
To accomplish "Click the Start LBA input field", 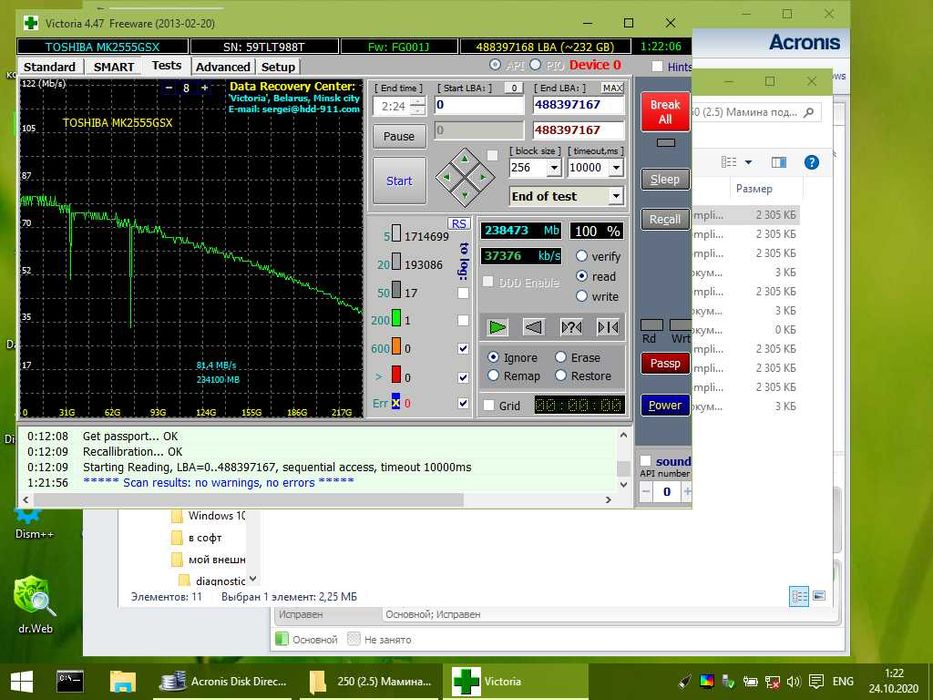I will point(479,105).
